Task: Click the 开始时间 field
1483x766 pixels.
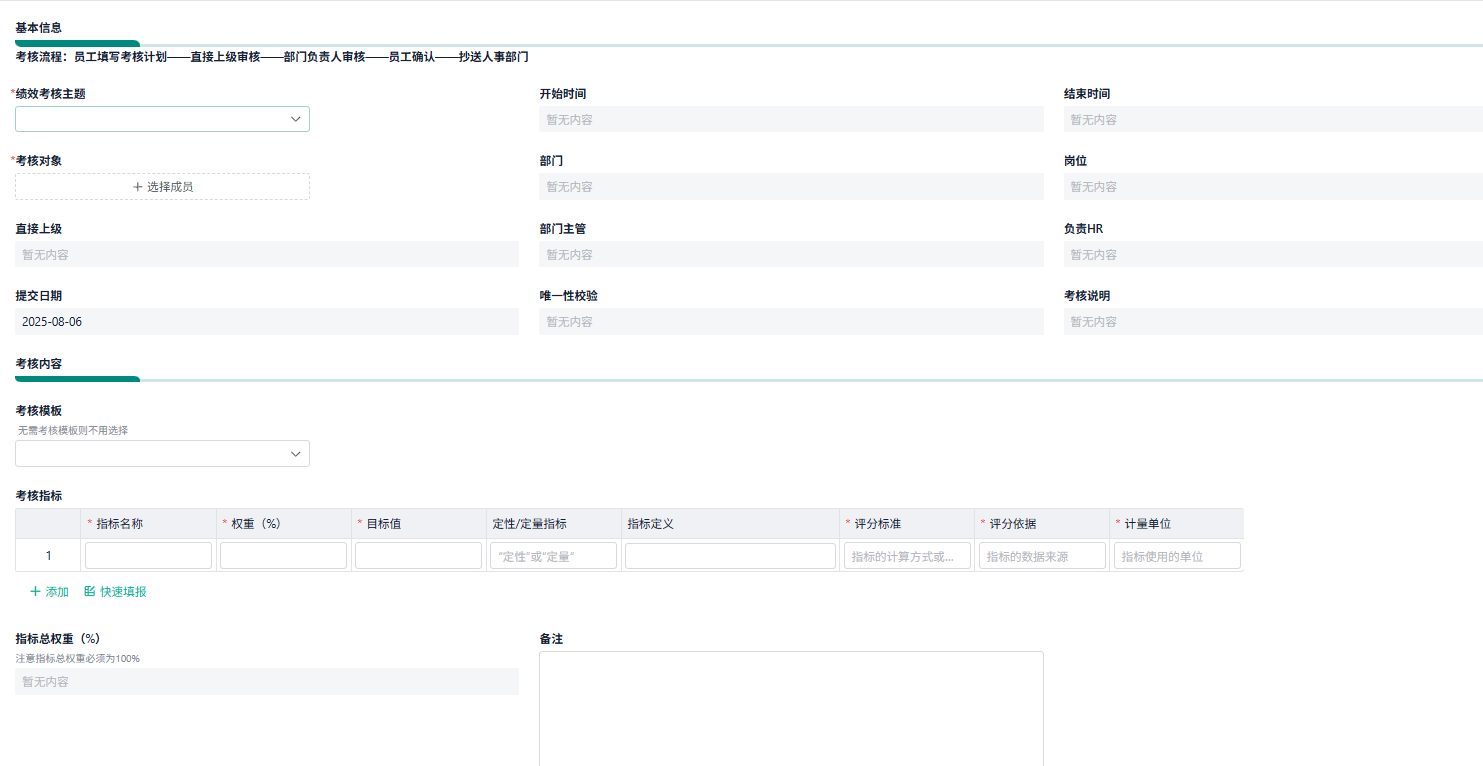Action: (x=791, y=119)
